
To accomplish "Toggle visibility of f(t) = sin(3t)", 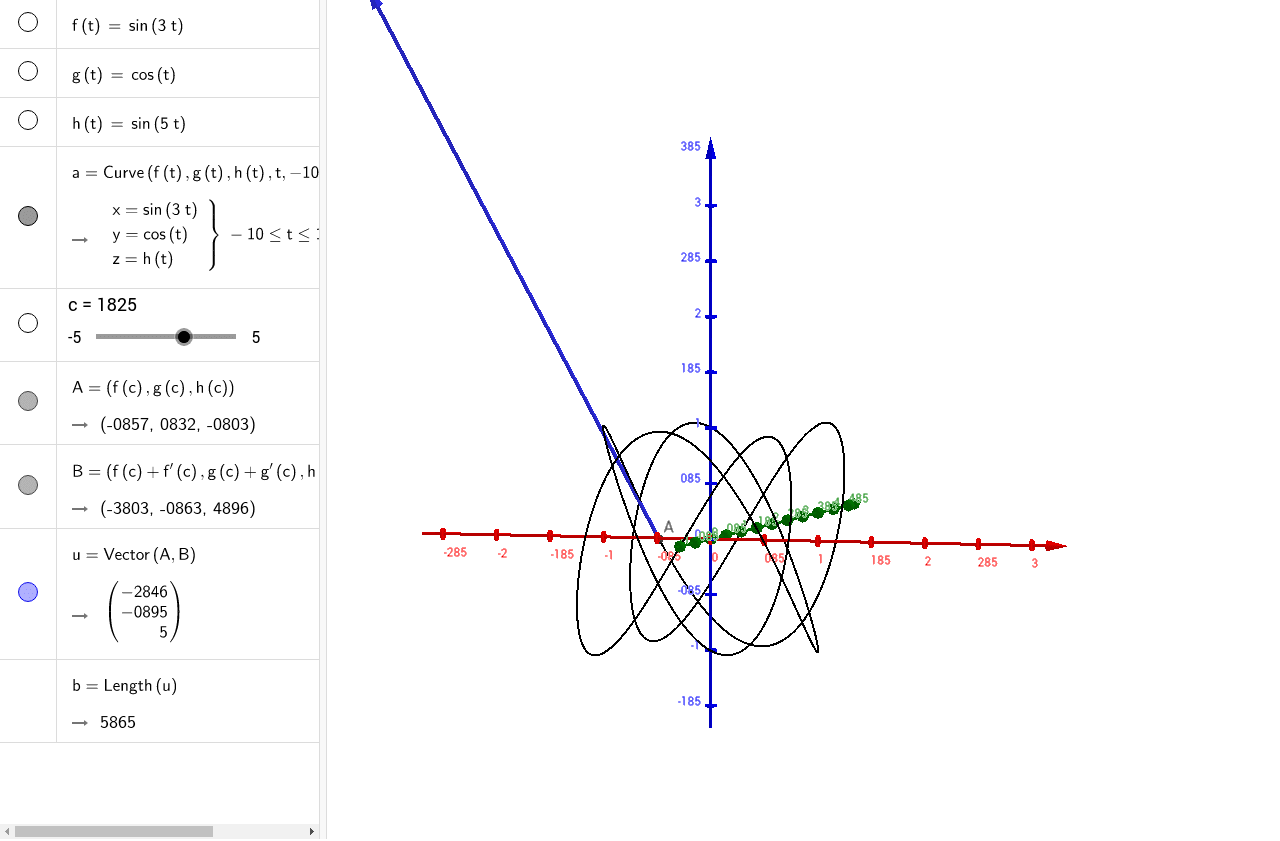I will click(28, 22).
